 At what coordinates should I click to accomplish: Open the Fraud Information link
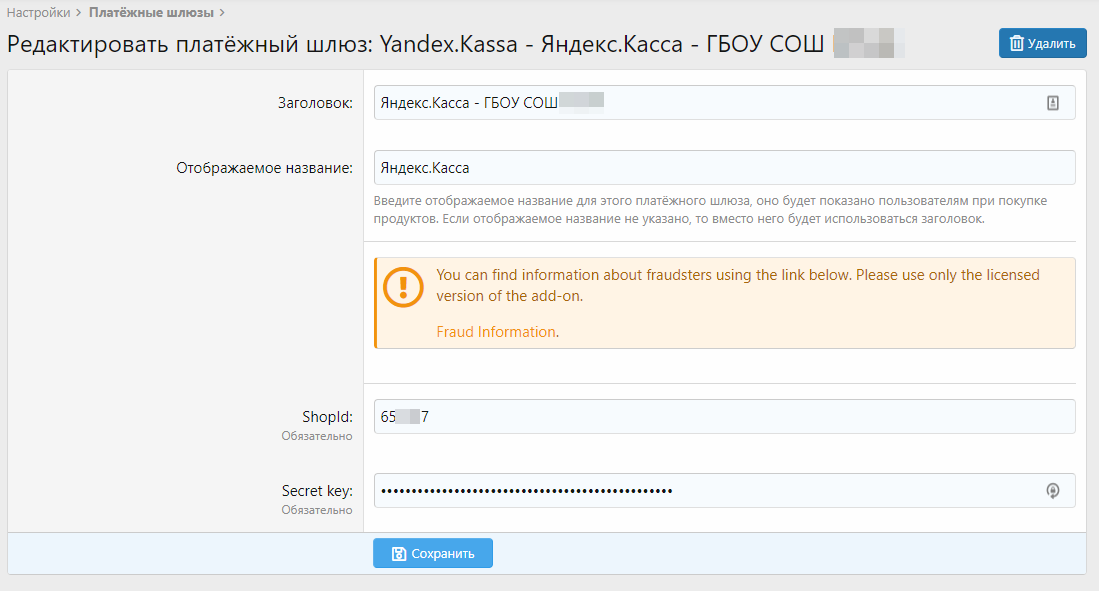tap(495, 332)
